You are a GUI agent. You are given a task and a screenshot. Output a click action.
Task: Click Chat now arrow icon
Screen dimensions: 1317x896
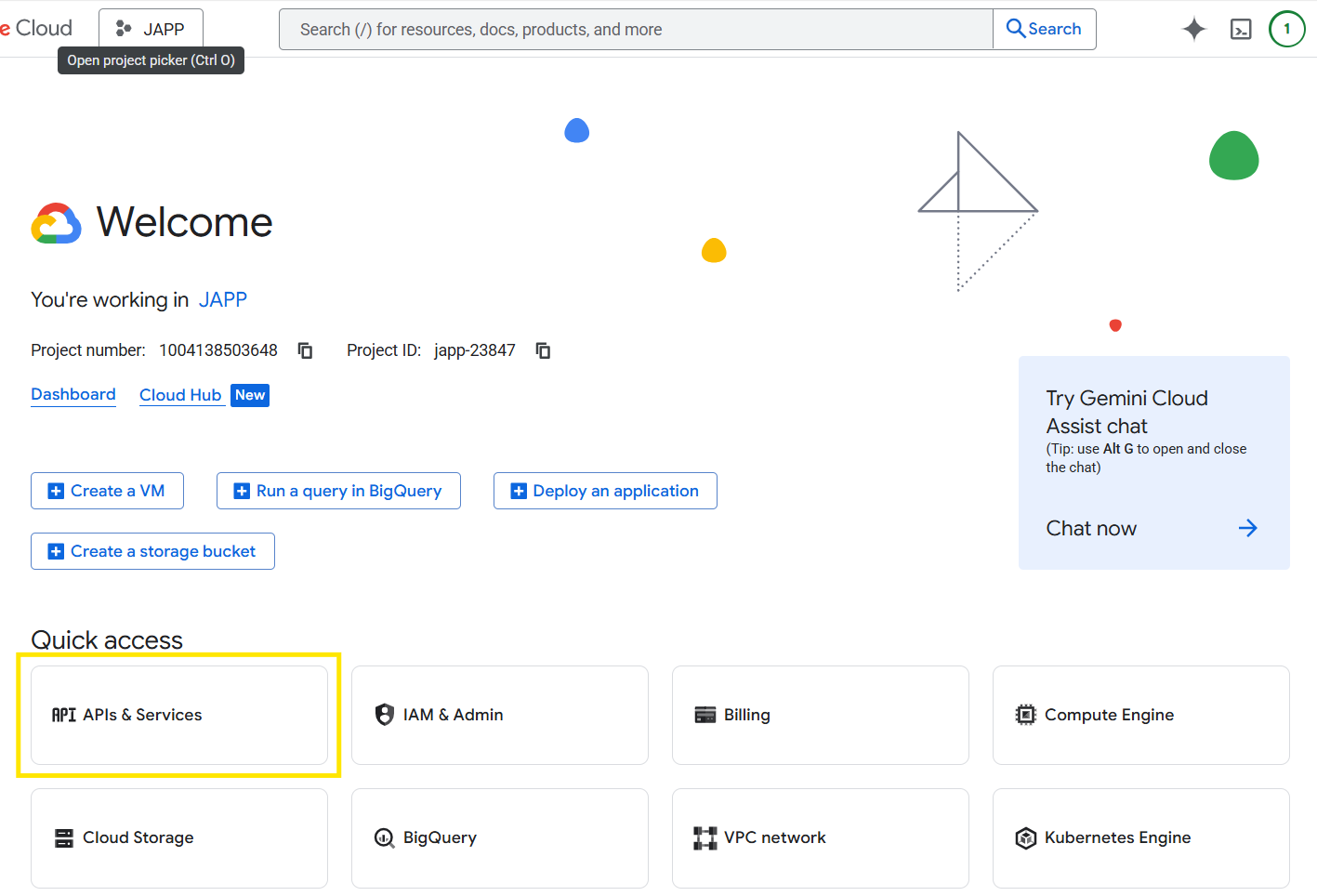(1247, 528)
